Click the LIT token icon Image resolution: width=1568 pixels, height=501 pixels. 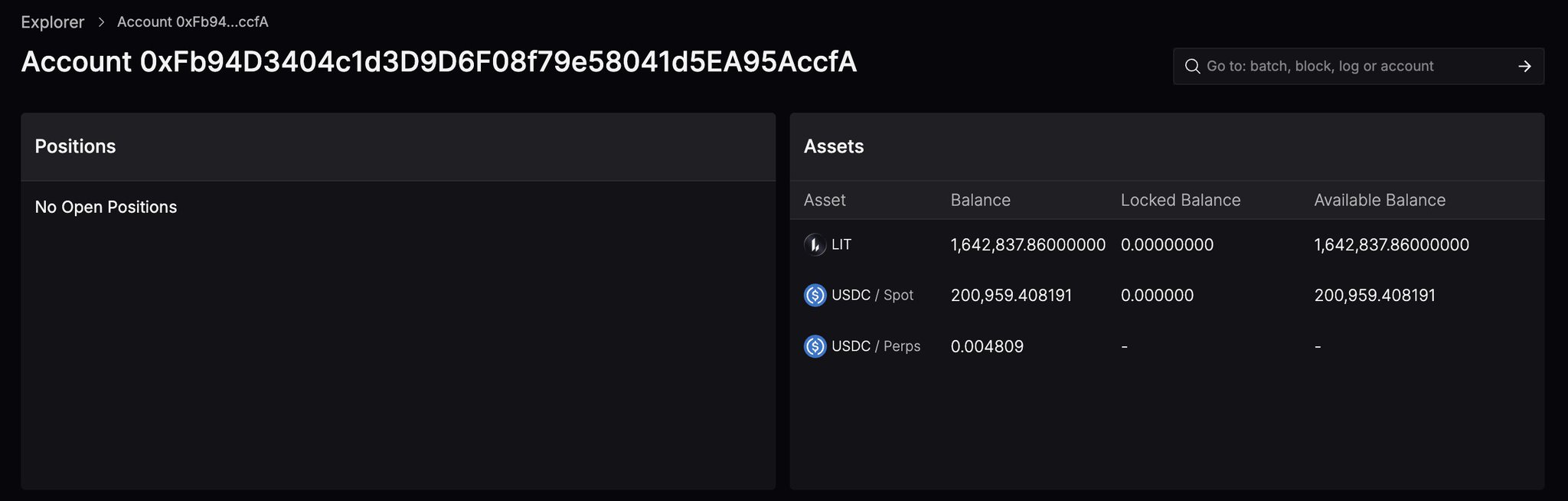815,245
